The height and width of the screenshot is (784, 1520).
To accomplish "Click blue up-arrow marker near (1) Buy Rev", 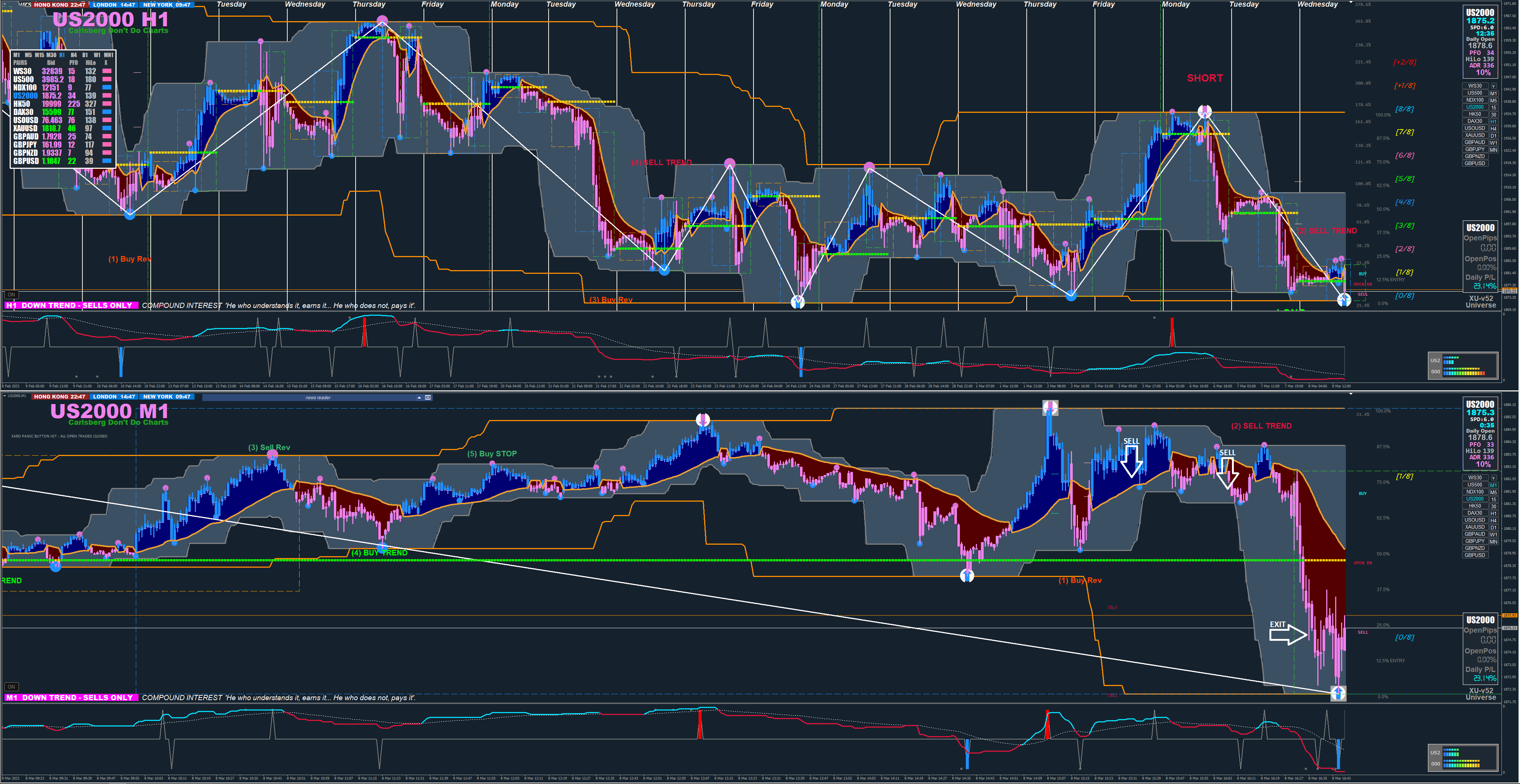I will [967, 576].
